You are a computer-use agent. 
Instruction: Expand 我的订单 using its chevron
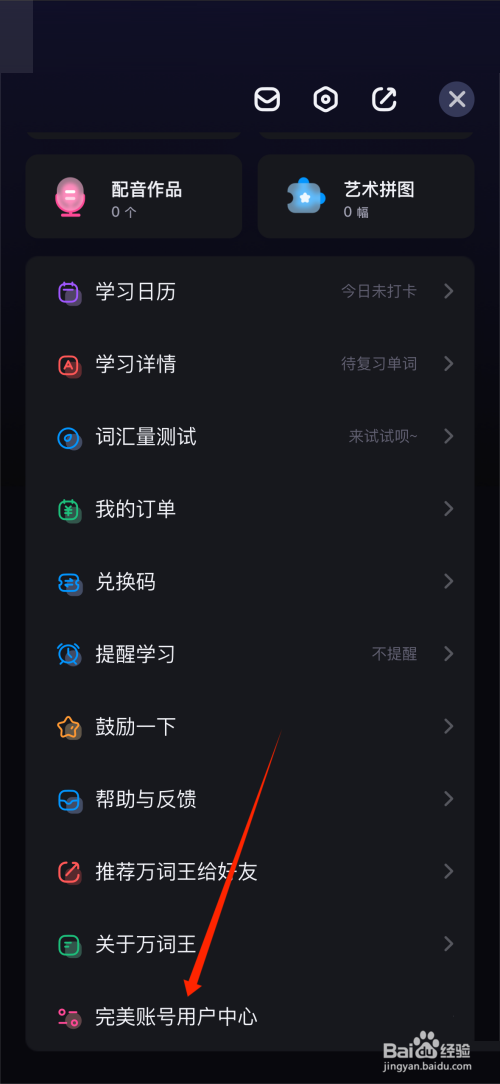pyautogui.click(x=448, y=509)
